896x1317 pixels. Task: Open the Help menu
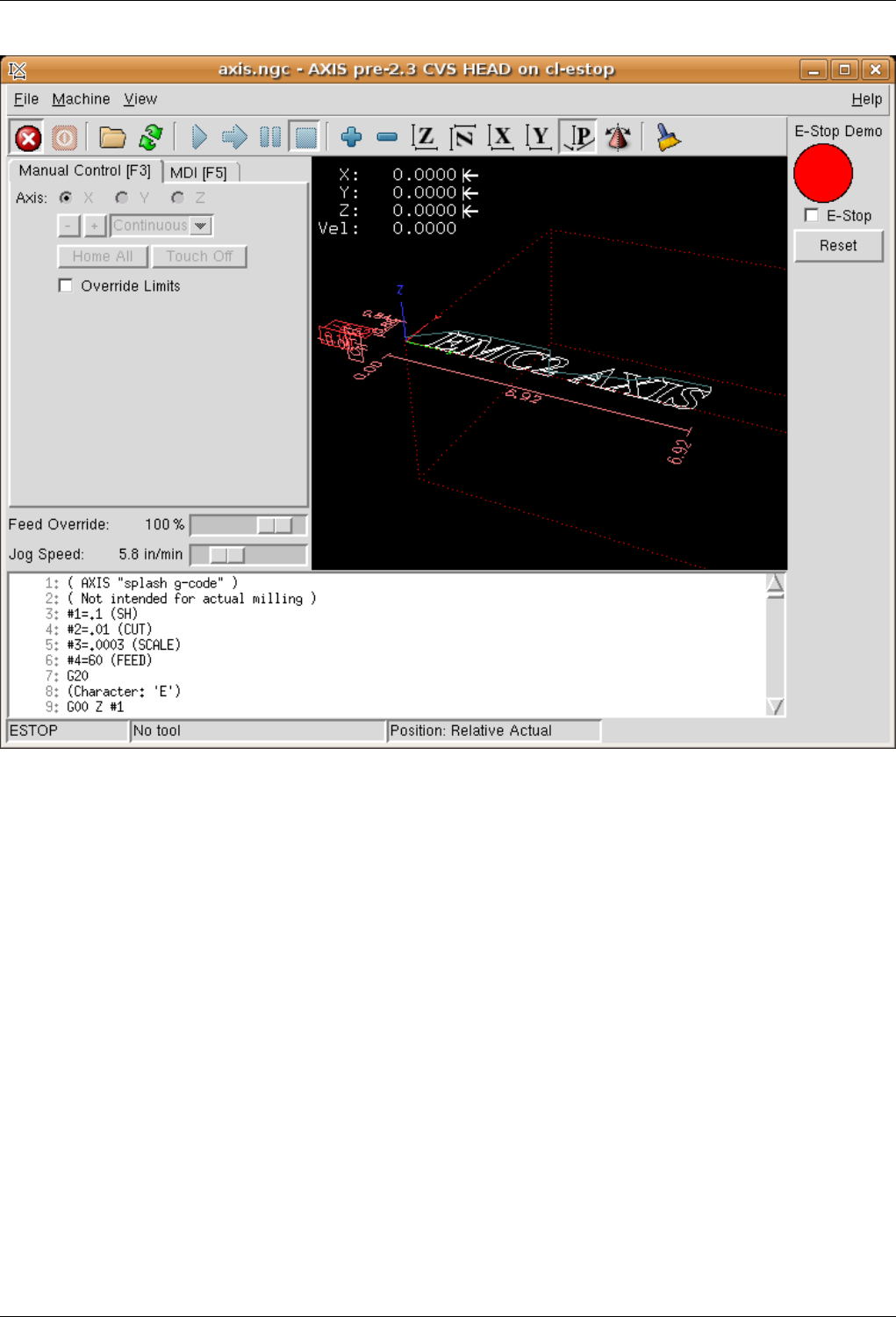[866, 99]
